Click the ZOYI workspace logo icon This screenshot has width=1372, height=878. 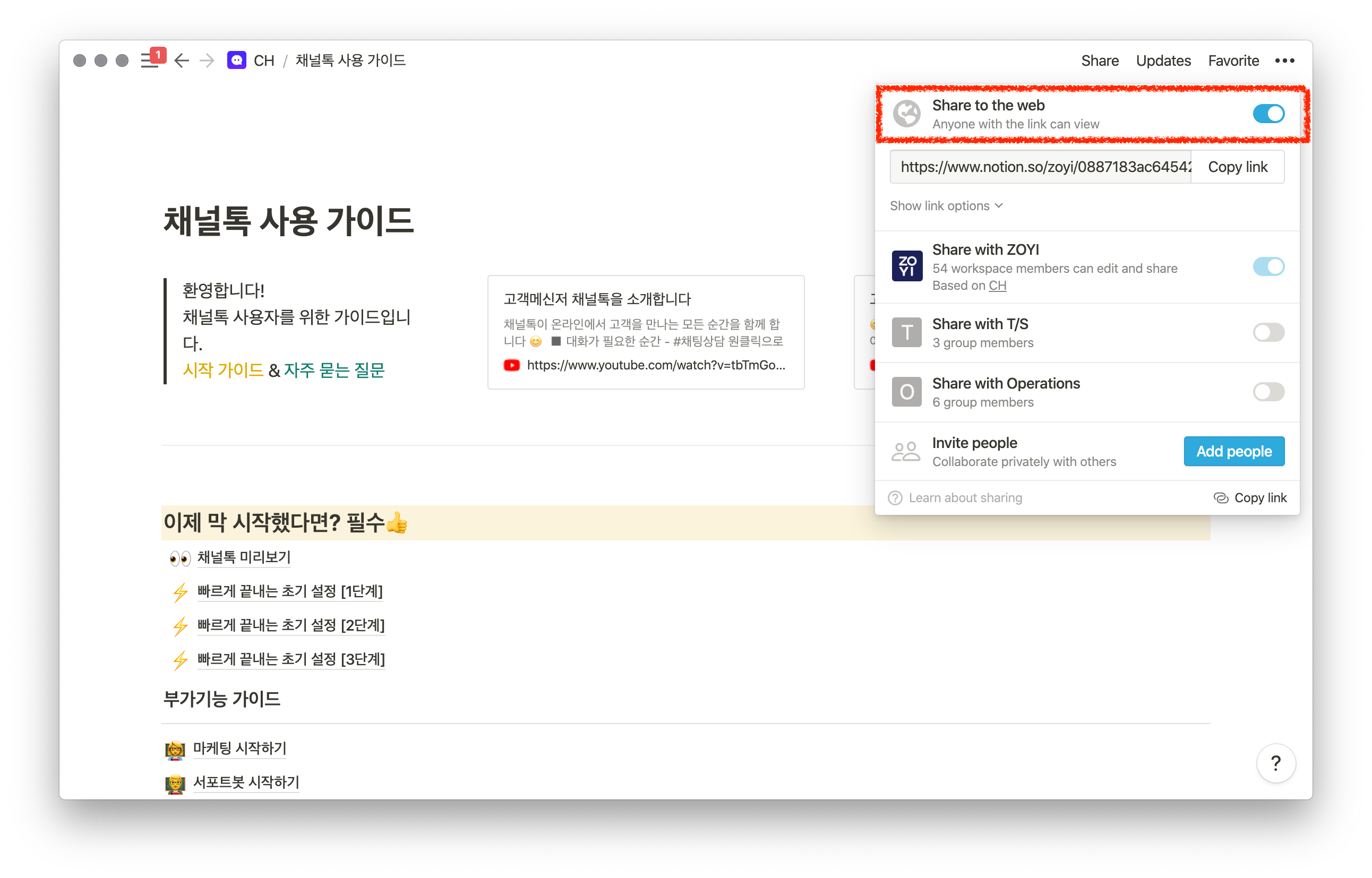[906, 266]
